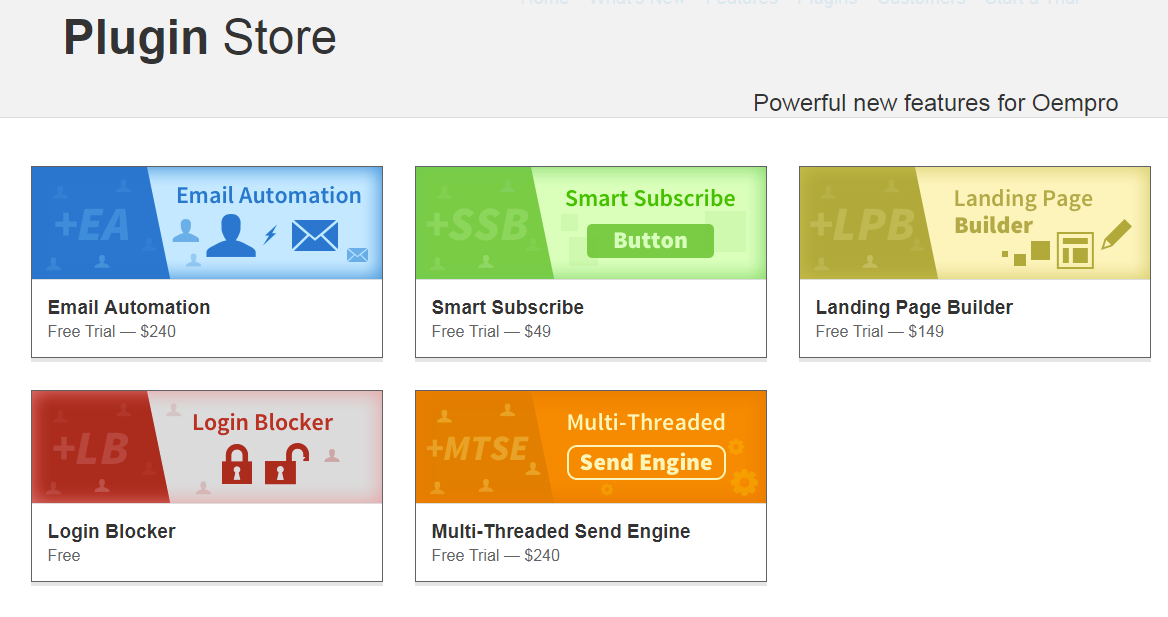Click the +LPB badge on the yellow banner
The width and height of the screenshot is (1168, 617).
coord(861,225)
